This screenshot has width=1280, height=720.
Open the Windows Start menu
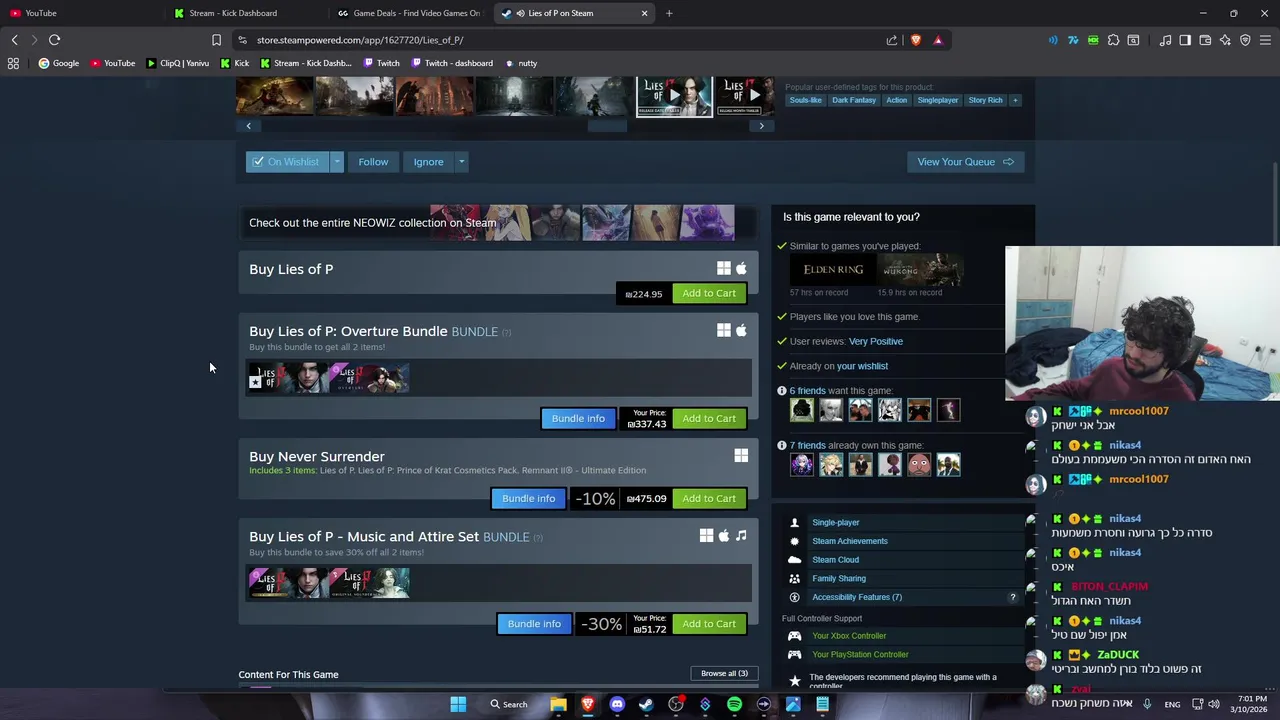coord(458,704)
